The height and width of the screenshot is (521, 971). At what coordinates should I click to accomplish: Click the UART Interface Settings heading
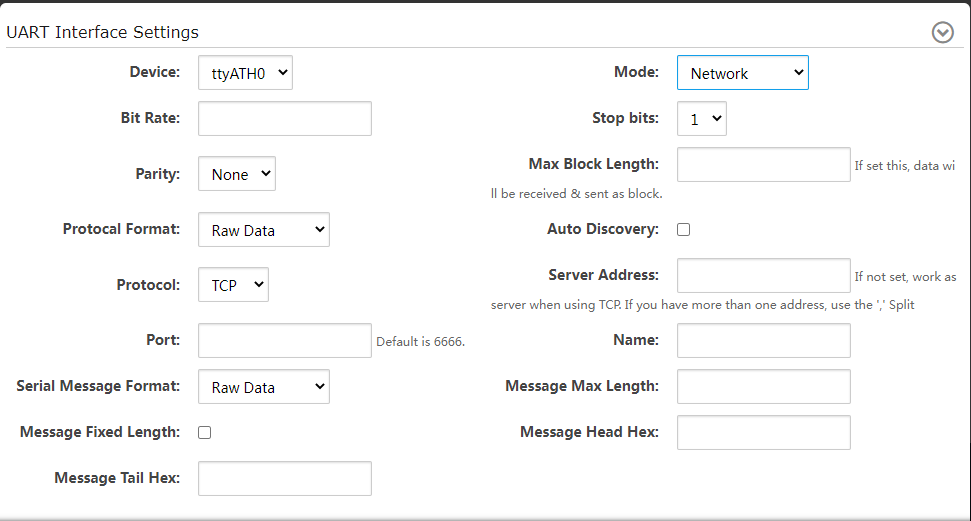(x=103, y=32)
